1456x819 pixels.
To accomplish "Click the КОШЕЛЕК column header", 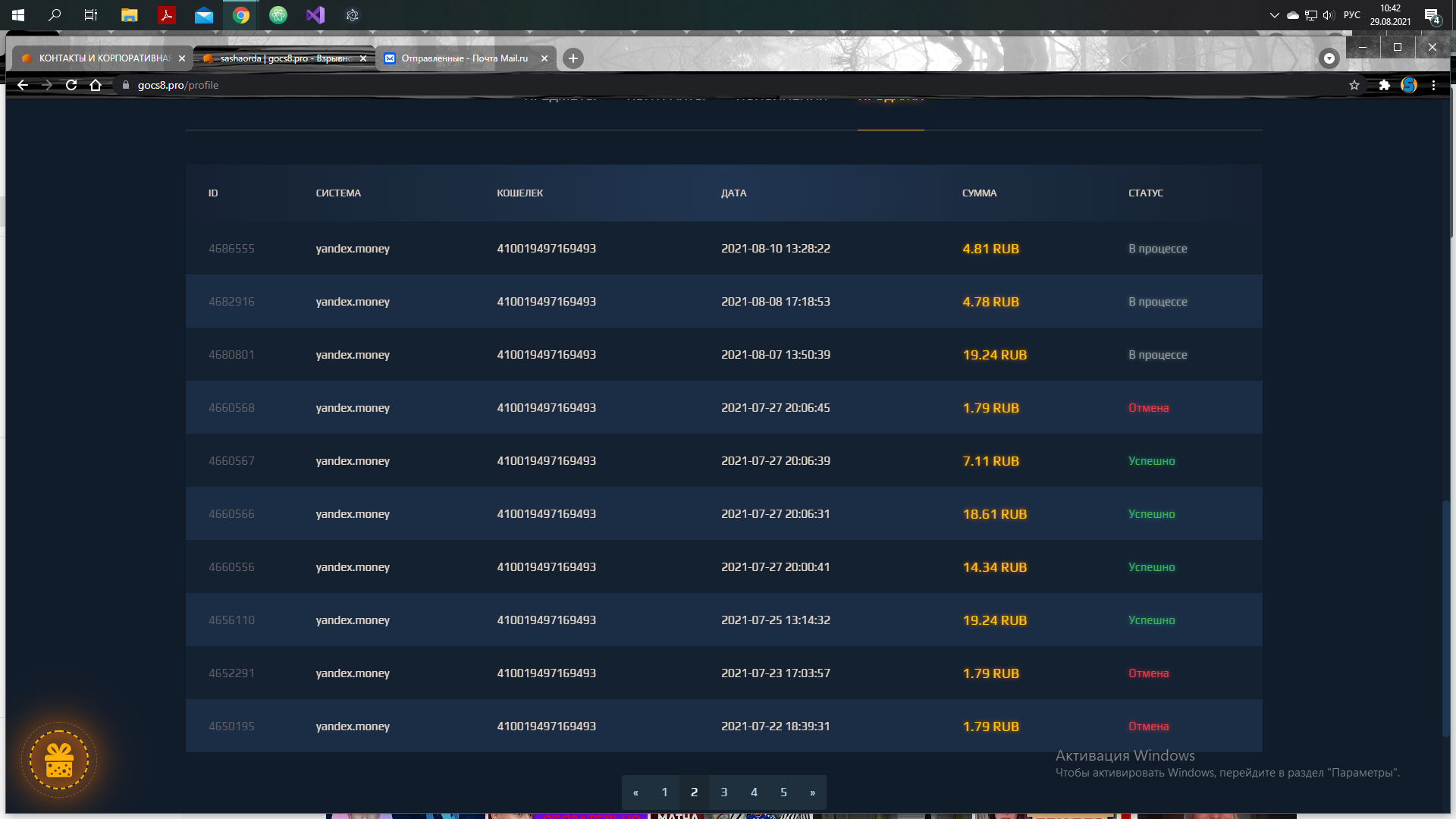I will click(x=520, y=193).
